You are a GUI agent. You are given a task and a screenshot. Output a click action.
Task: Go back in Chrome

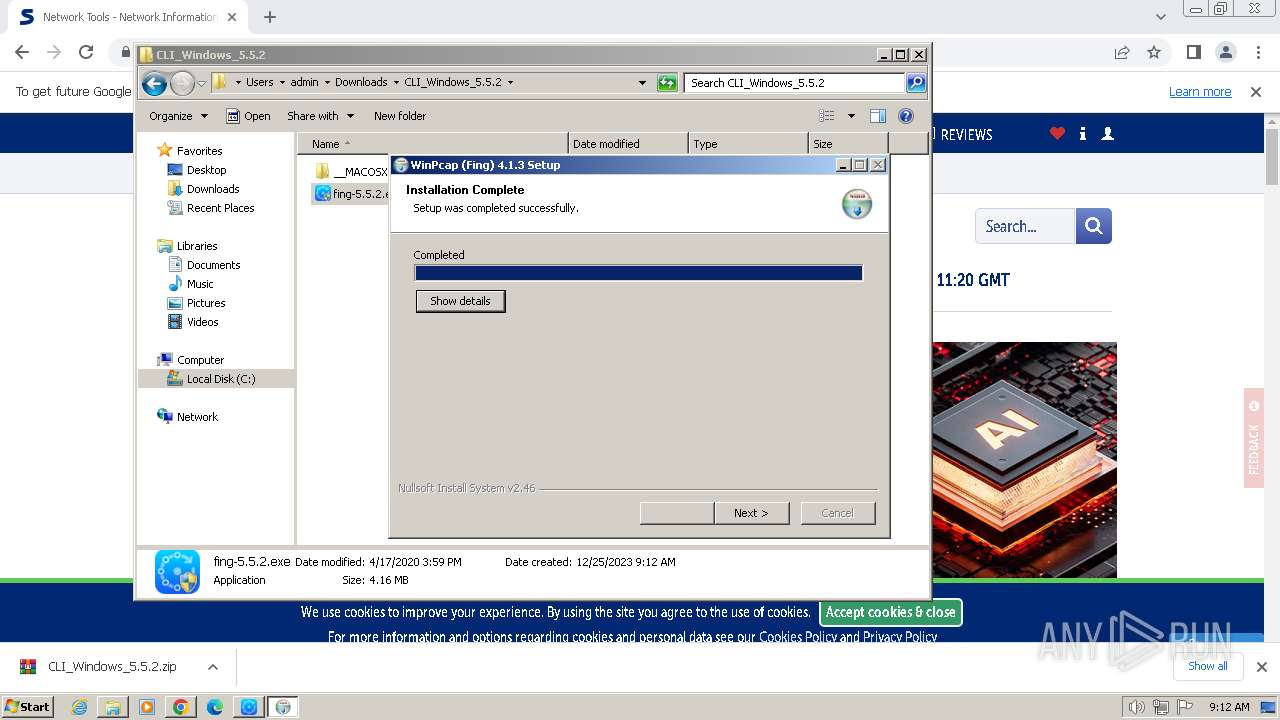(x=22, y=52)
